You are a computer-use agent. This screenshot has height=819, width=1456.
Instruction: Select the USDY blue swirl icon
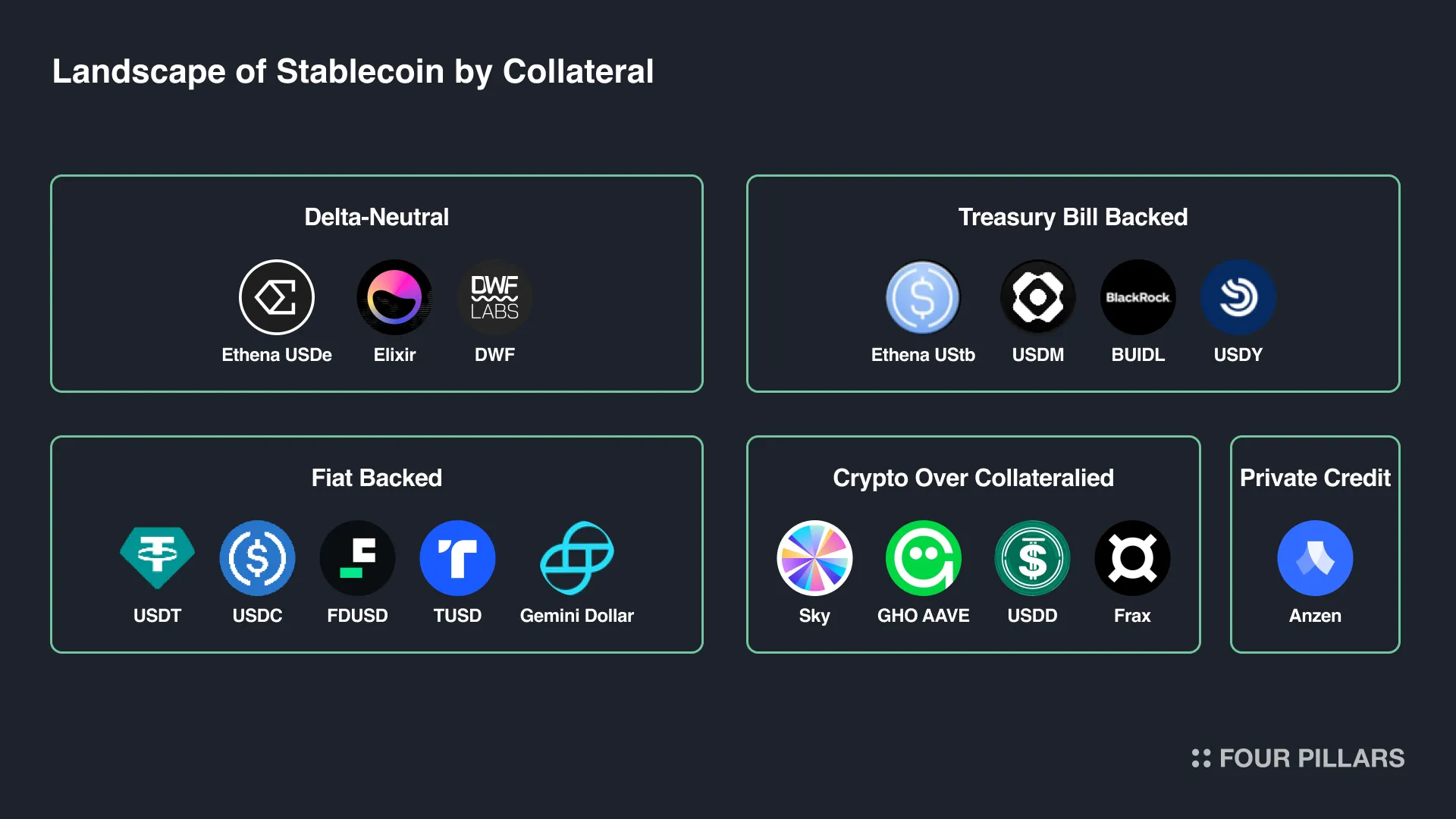click(x=1238, y=297)
